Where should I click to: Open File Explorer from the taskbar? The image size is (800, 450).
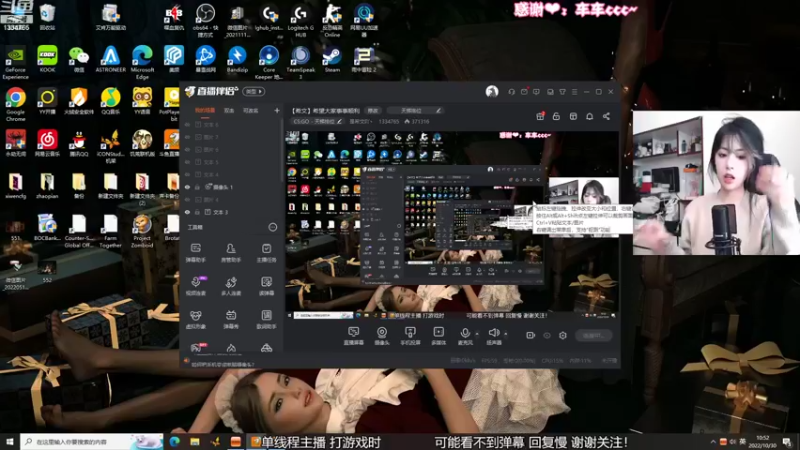click(x=195, y=441)
